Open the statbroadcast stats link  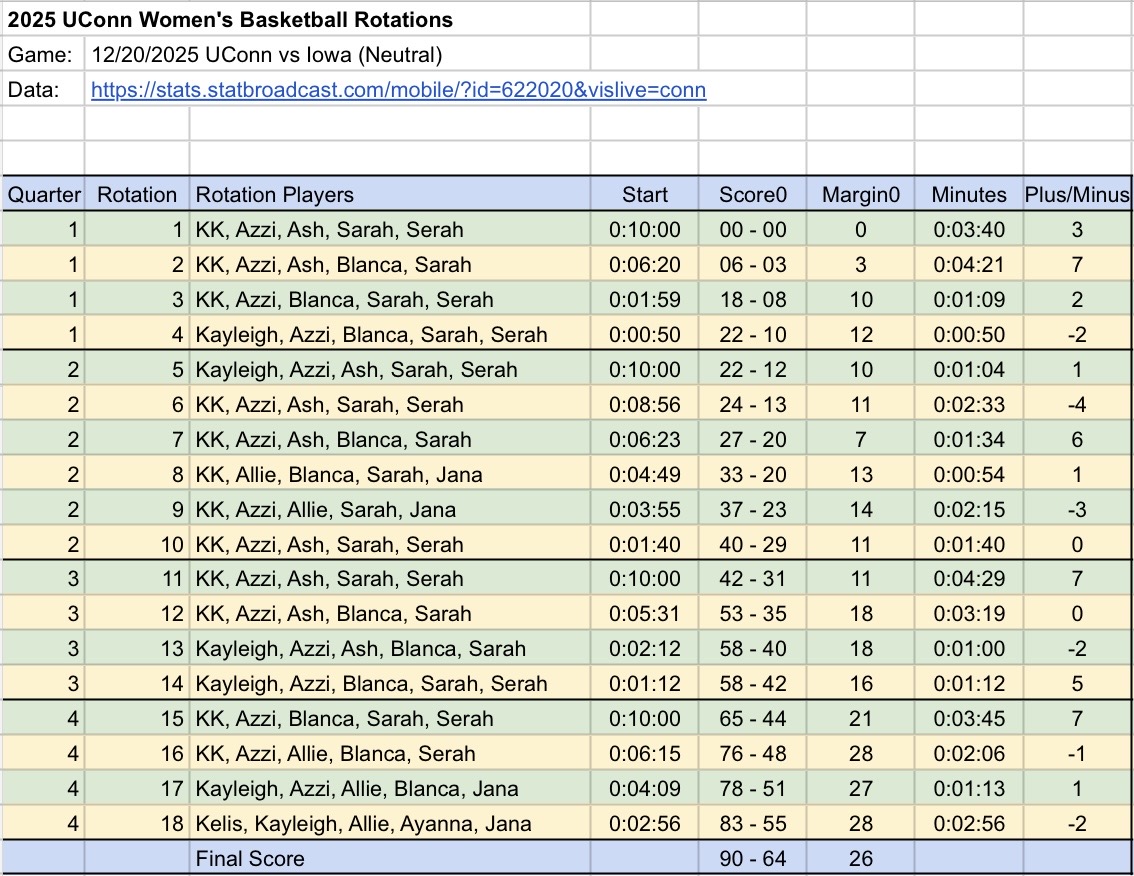[398, 90]
